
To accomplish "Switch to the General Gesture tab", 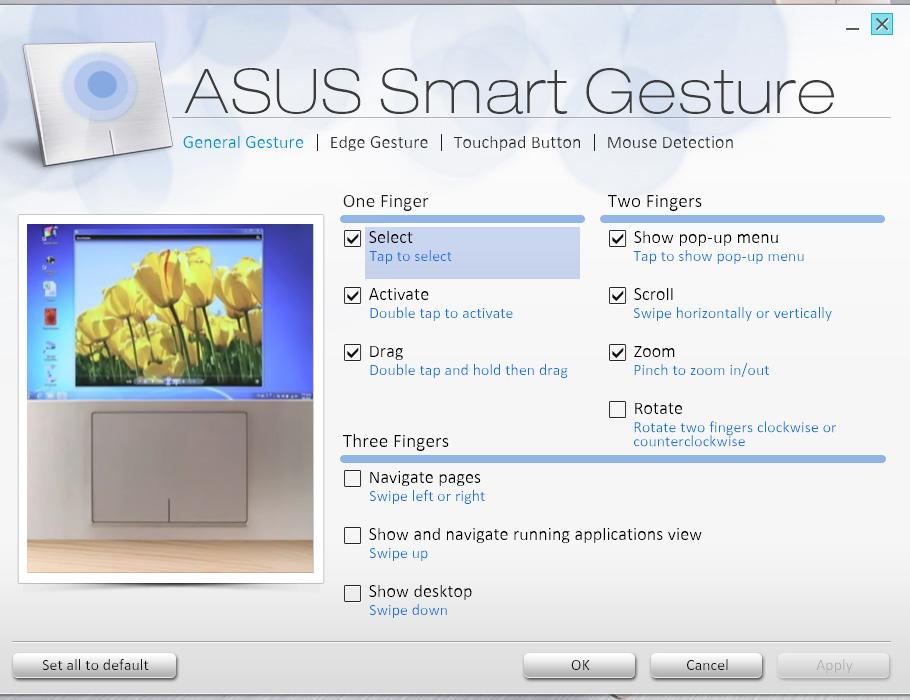I will (243, 143).
